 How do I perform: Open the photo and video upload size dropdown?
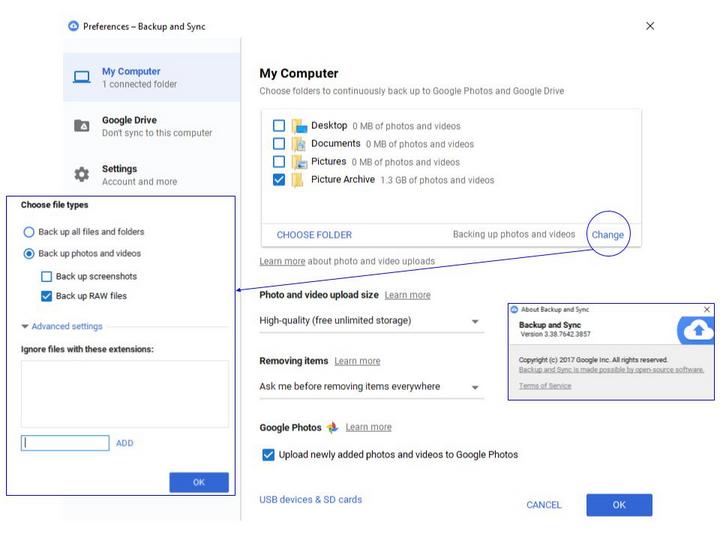click(x=371, y=321)
